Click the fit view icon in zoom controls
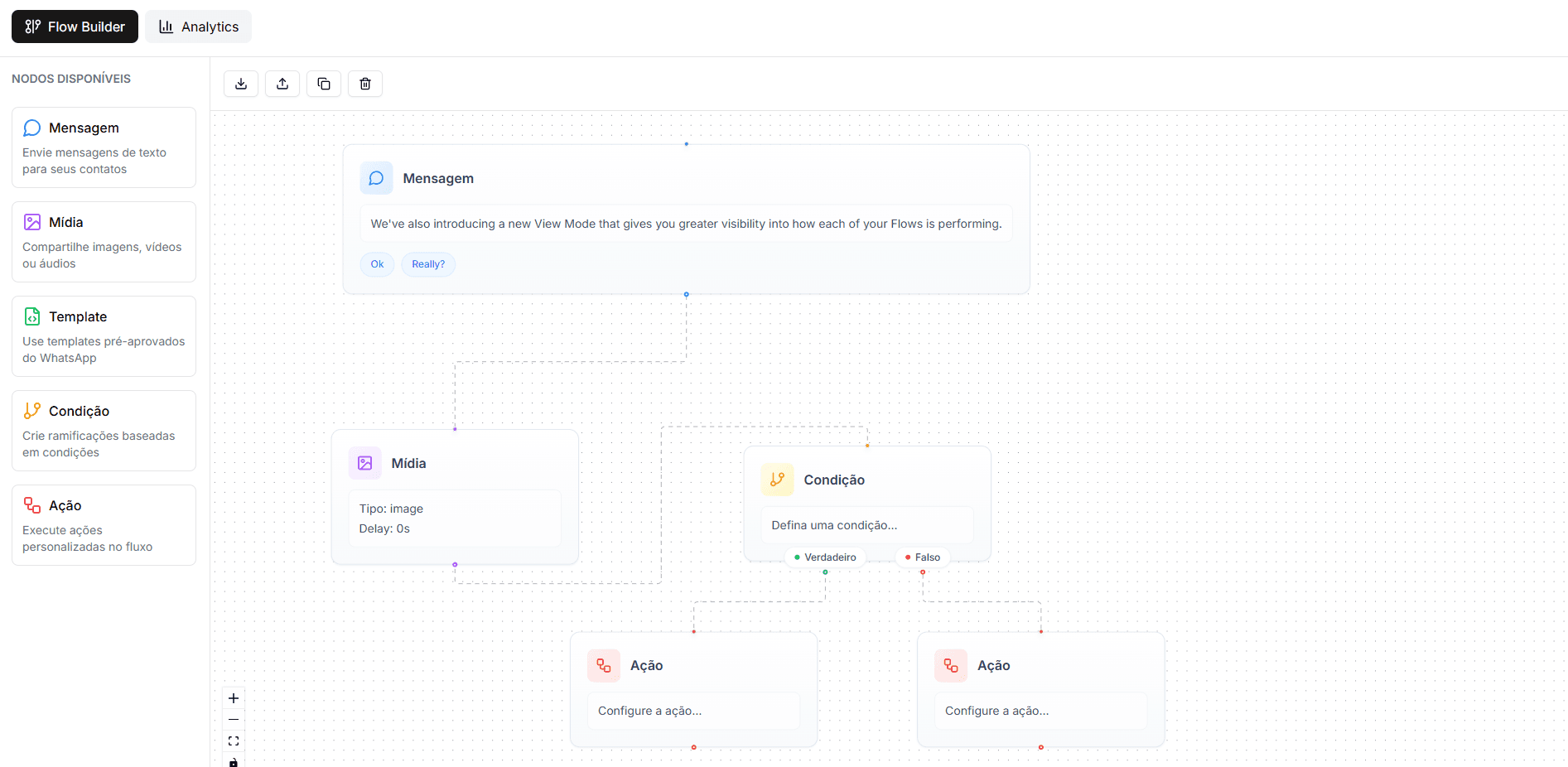The image size is (1568, 767). click(x=233, y=740)
